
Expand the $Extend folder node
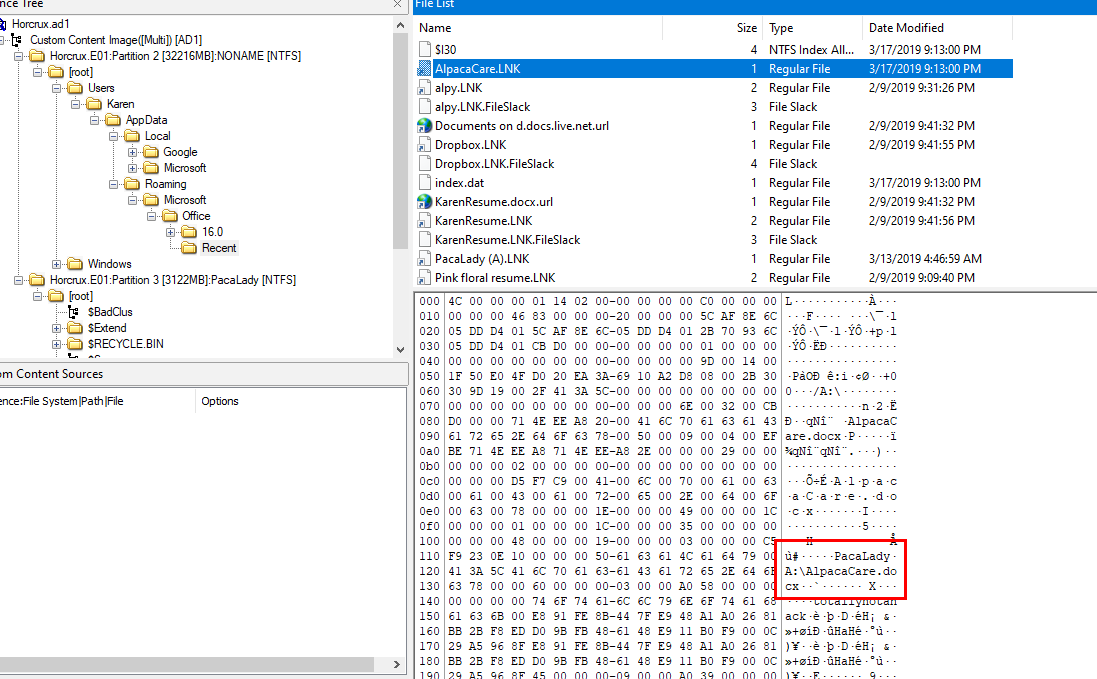point(56,328)
